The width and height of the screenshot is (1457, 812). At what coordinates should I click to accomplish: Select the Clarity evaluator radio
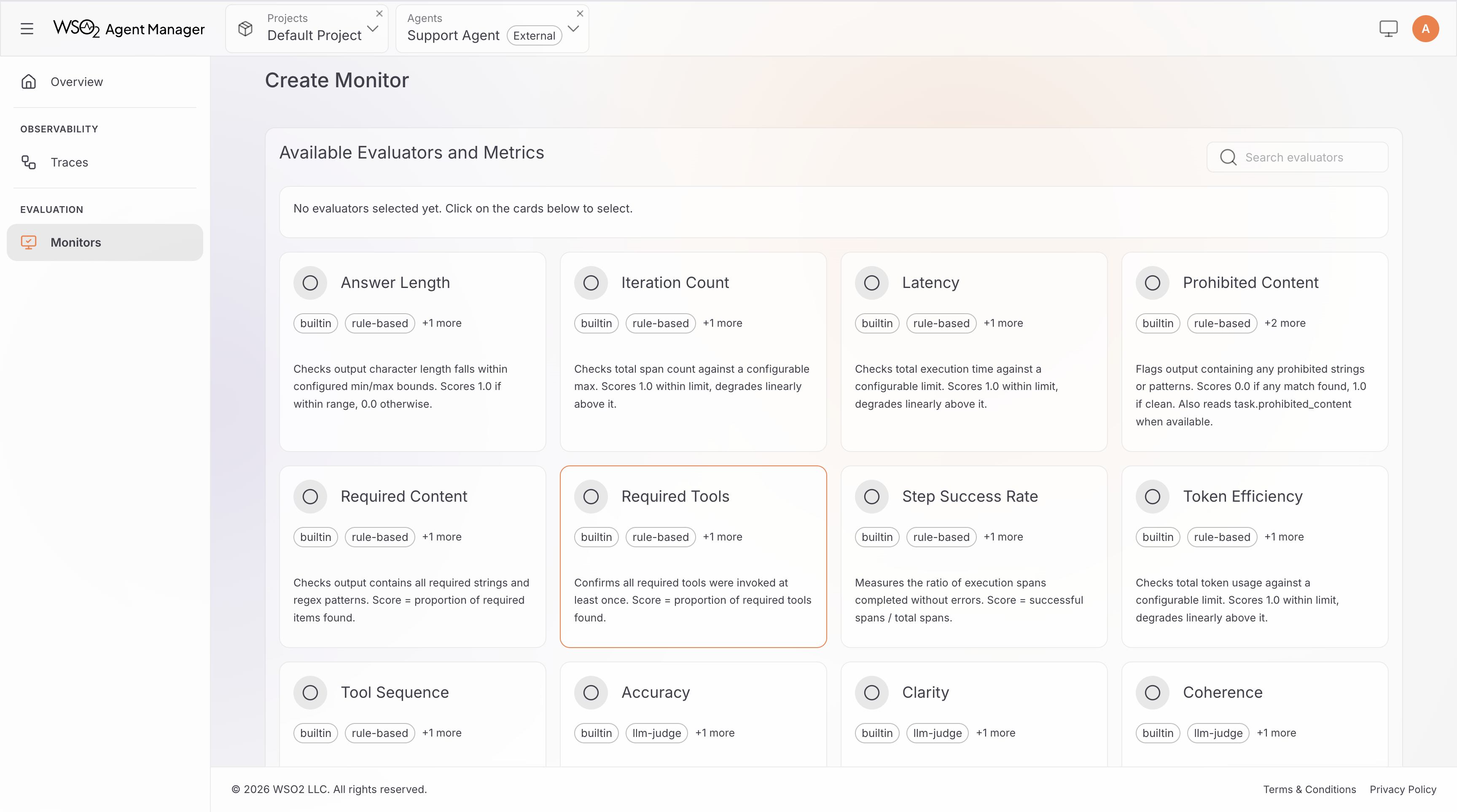point(871,693)
